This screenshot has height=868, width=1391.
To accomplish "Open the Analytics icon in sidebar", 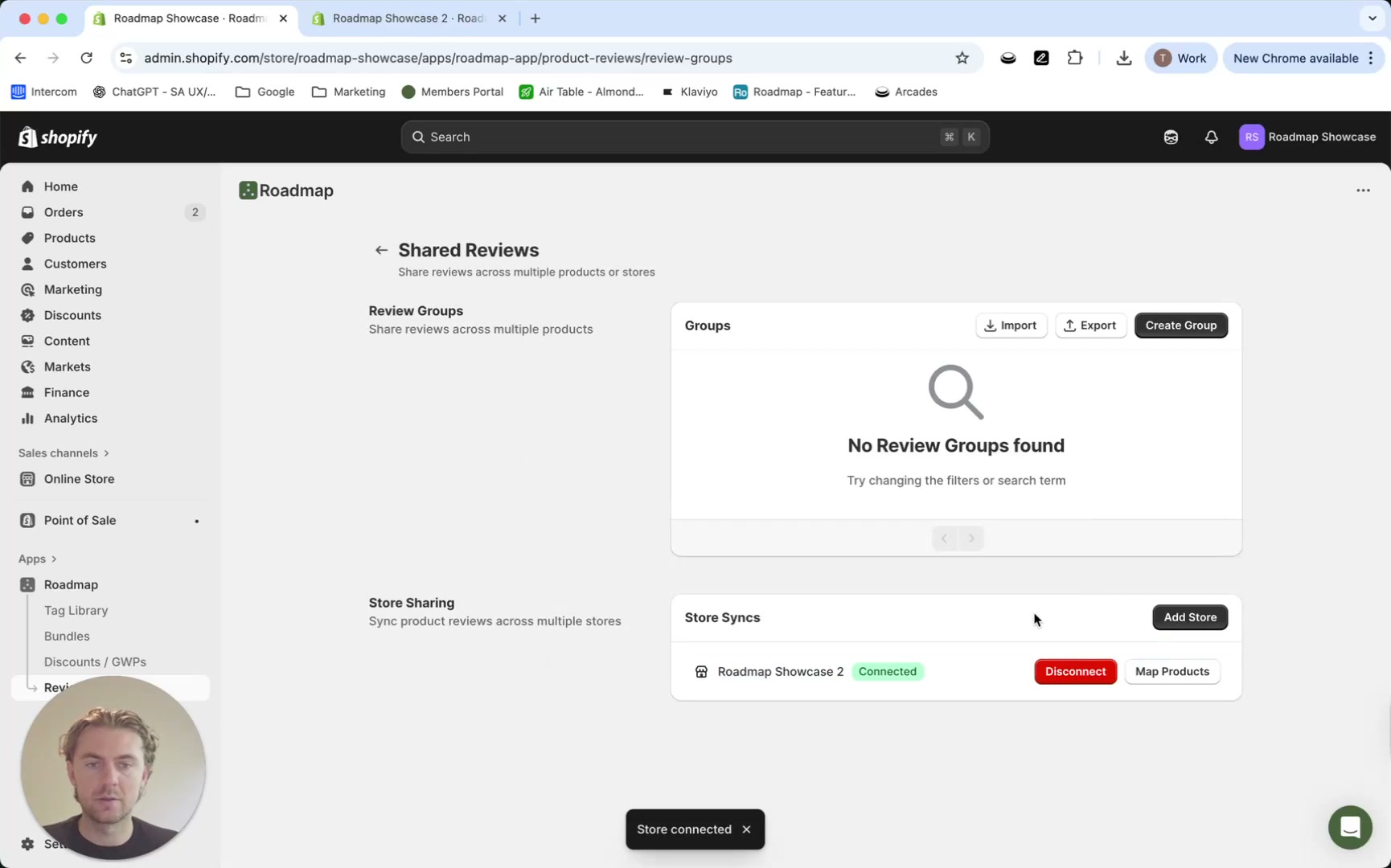I will coord(29,418).
